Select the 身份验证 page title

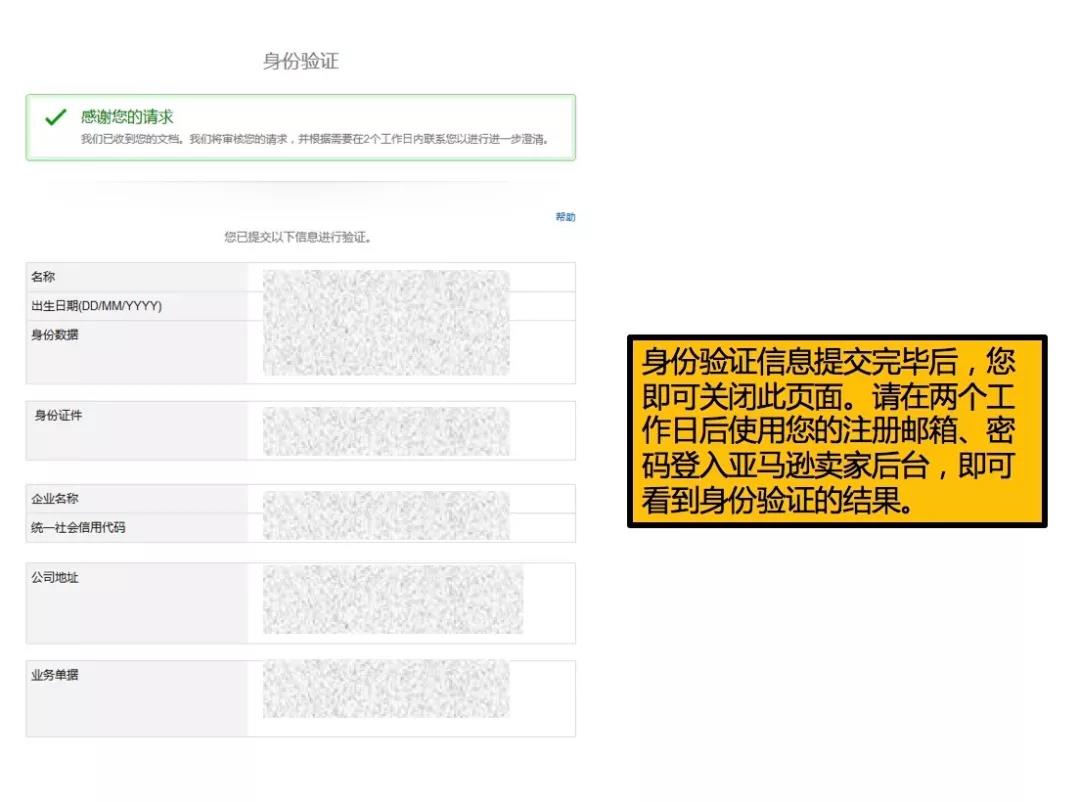coord(298,62)
